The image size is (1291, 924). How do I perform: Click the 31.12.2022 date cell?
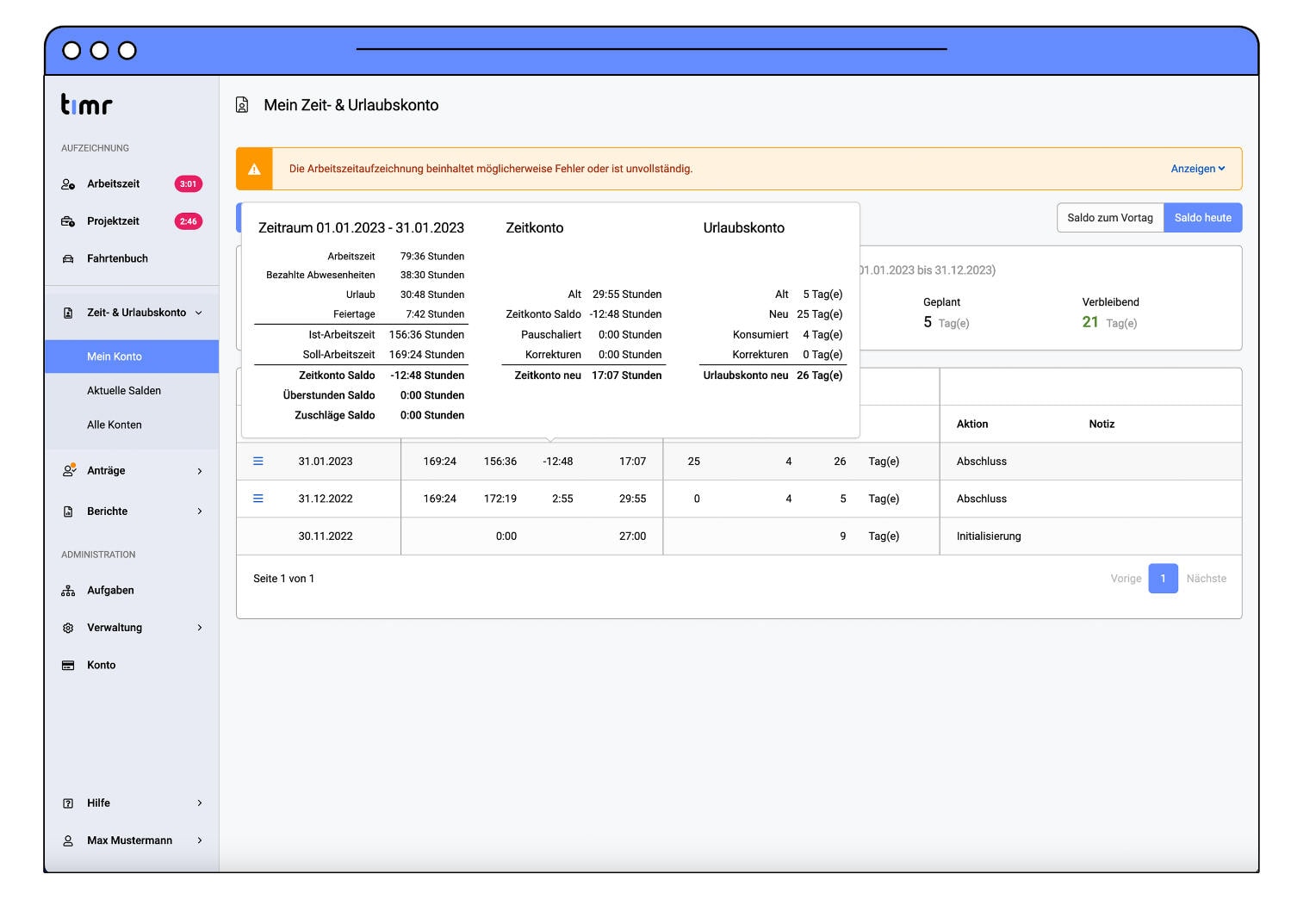(326, 499)
